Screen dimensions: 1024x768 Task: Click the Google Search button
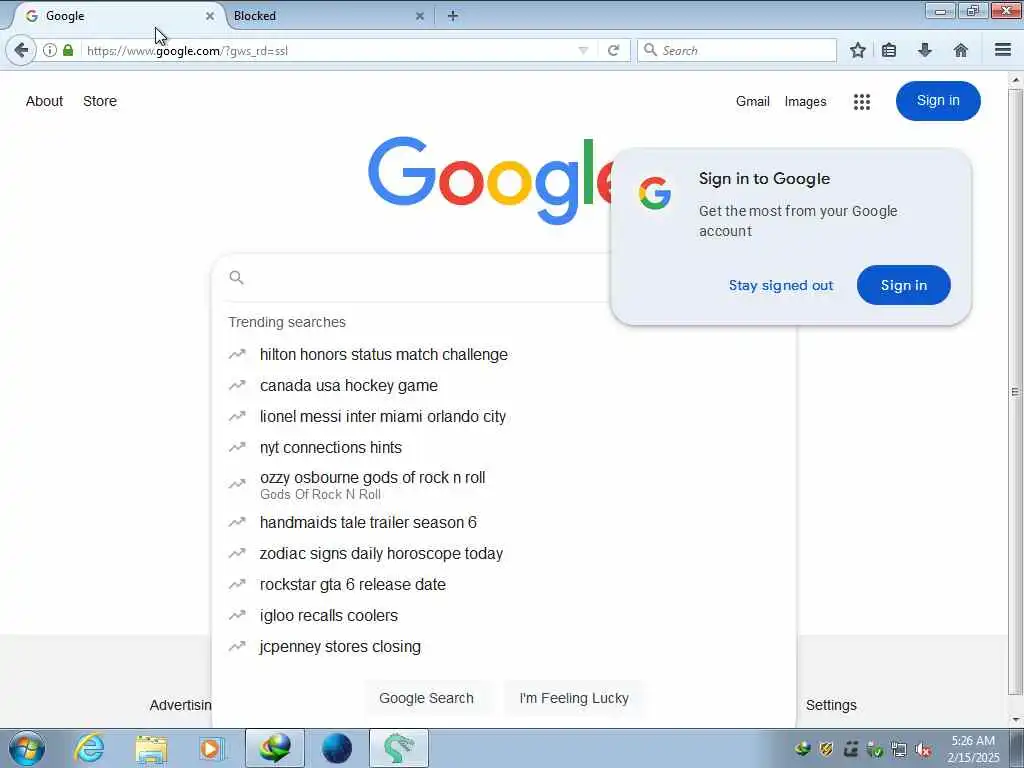[x=426, y=698]
